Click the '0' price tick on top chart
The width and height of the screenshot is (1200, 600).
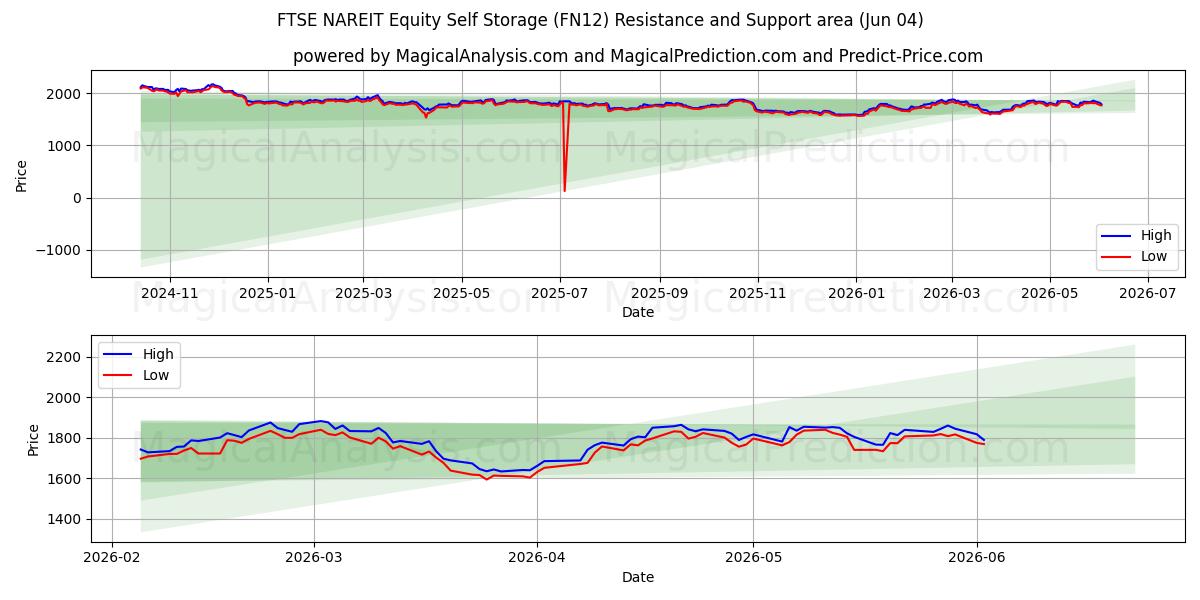point(78,198)
